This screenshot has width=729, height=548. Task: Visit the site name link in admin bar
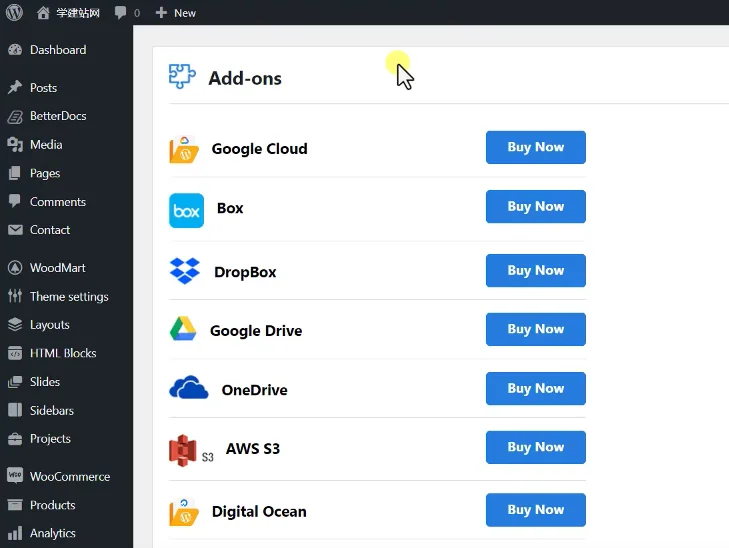(78, 13)
